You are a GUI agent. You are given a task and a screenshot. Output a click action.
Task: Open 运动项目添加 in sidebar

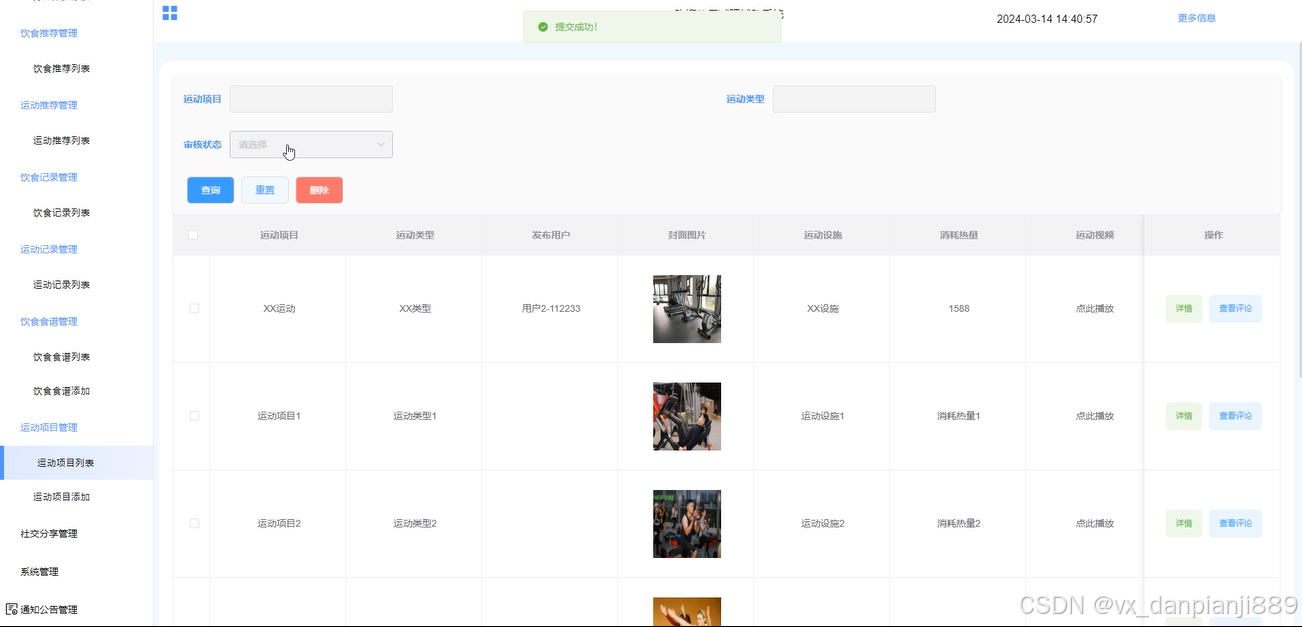tap(62, 497)
